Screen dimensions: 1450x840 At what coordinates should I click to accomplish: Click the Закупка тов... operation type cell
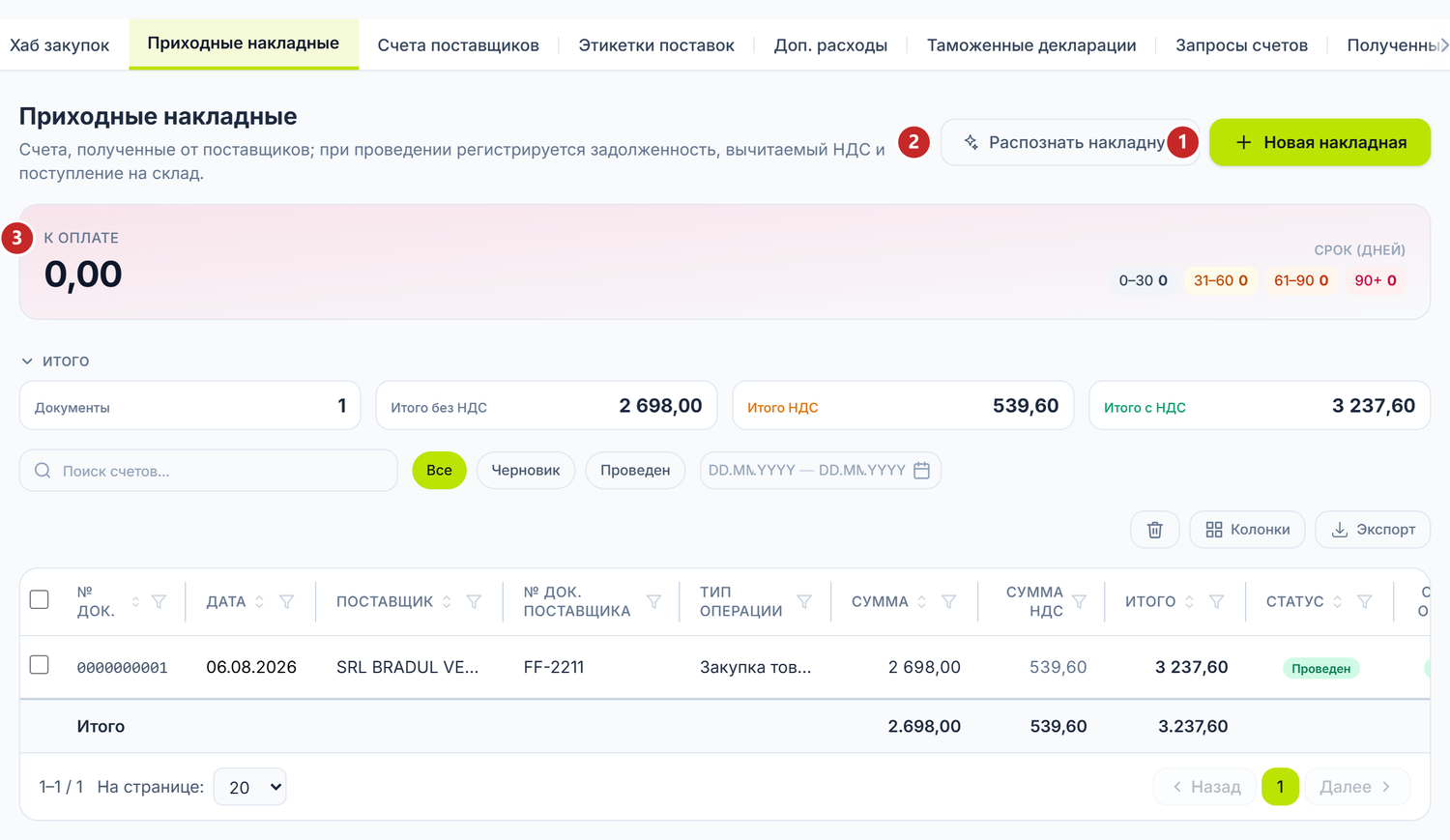pos(756,667)
